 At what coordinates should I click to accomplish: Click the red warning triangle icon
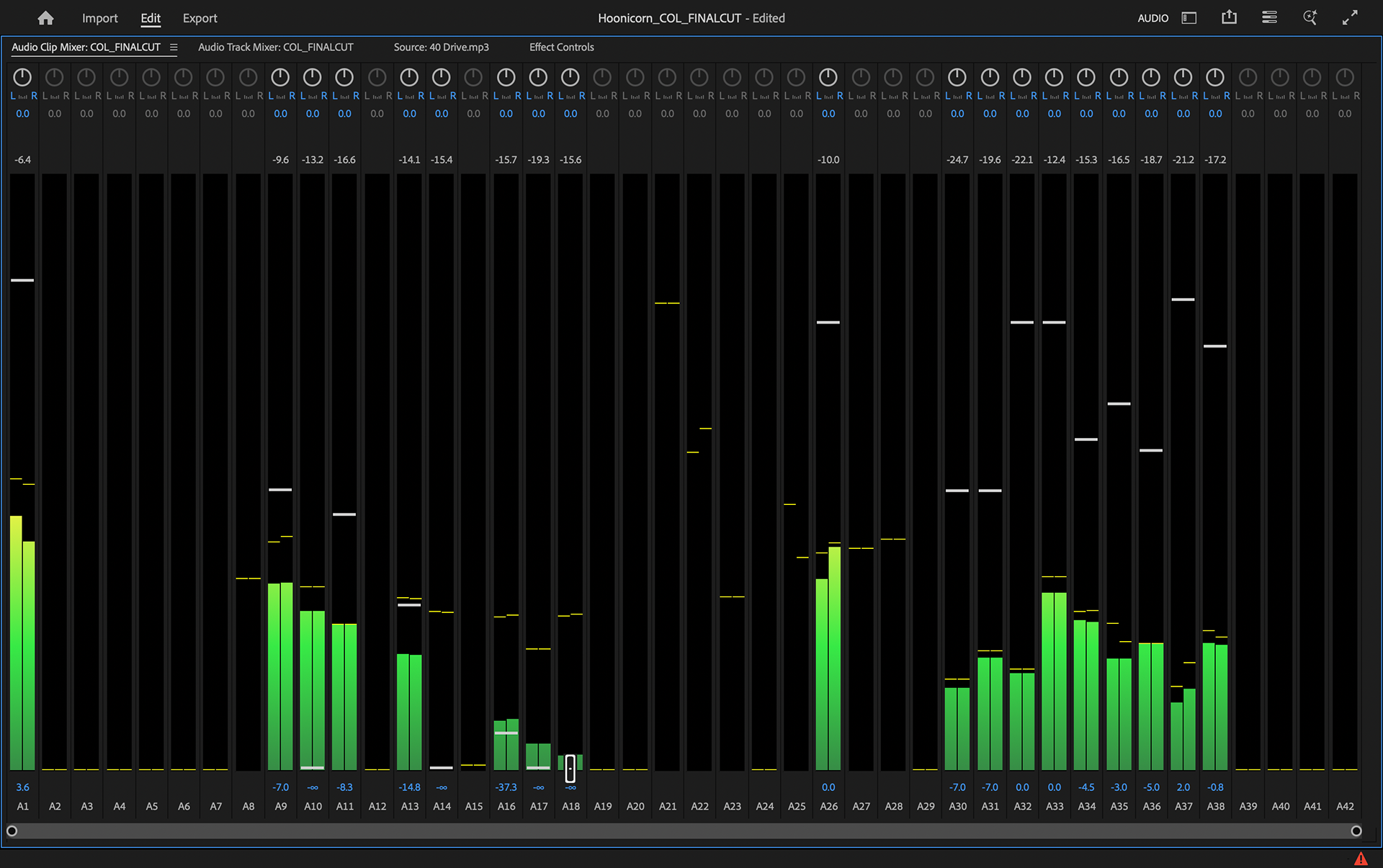point(1360,859)
